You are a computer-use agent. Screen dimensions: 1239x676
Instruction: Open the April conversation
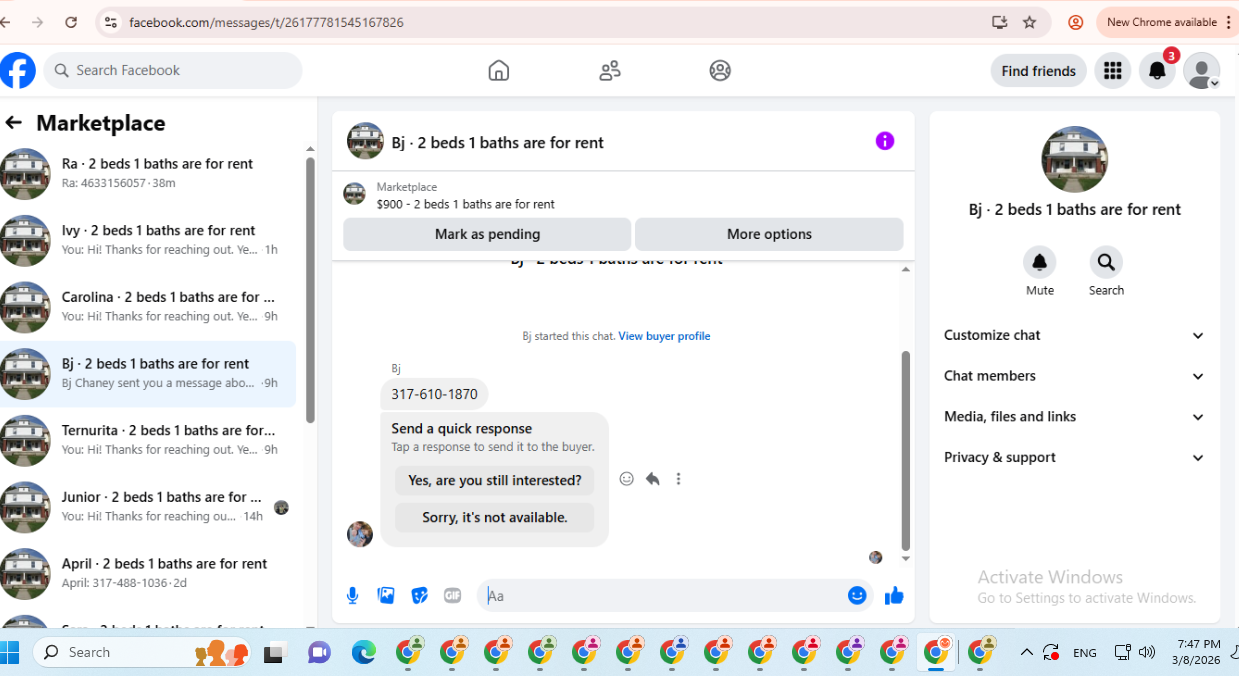pyautogui.click(x=148, y=573)
